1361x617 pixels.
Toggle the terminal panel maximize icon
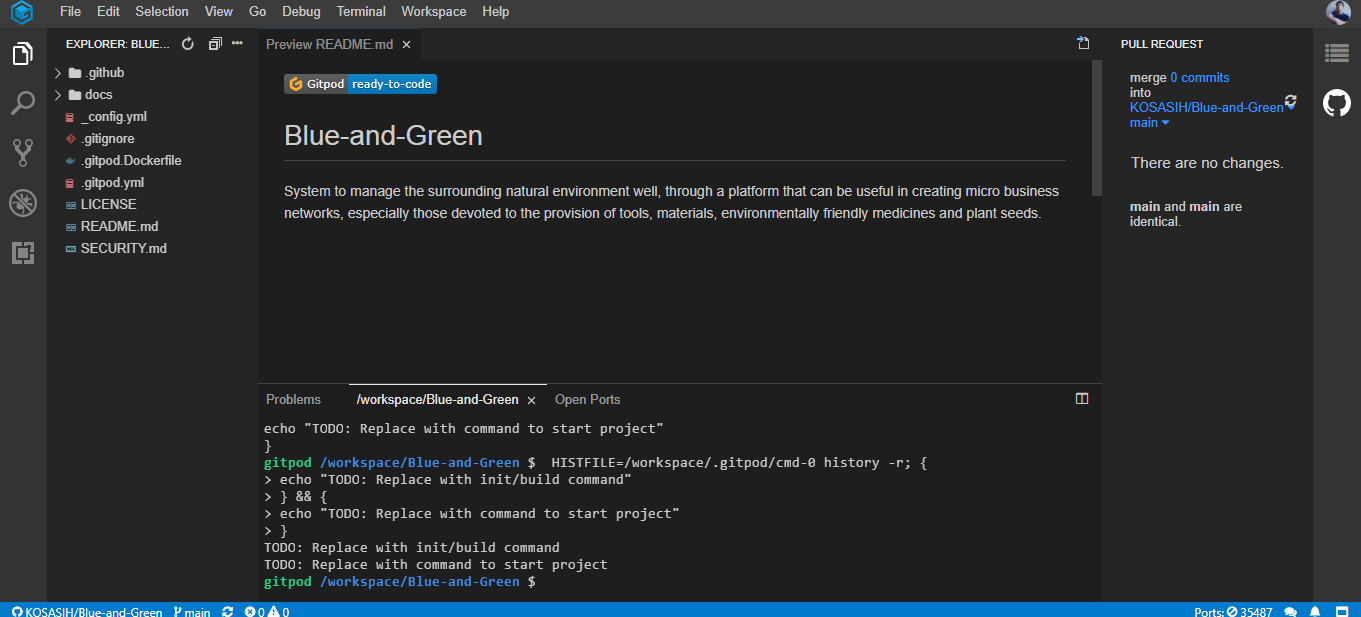(1081, 399)
